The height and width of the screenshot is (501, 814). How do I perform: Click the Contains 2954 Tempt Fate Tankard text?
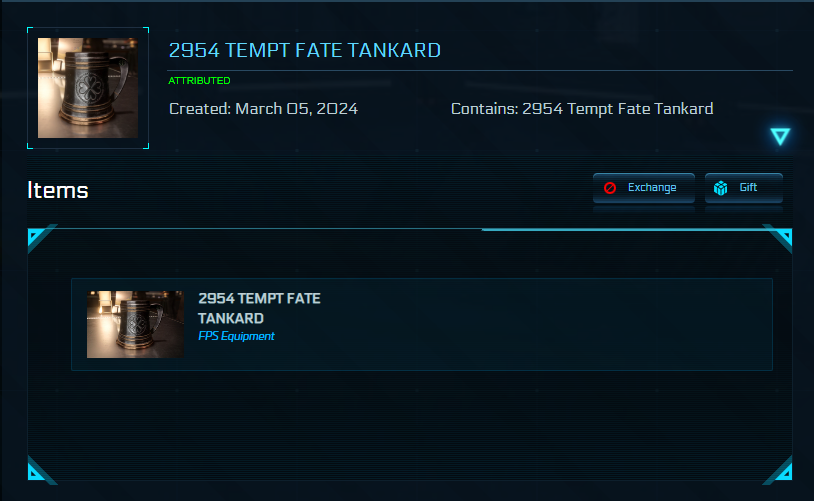tap(582, 108)
